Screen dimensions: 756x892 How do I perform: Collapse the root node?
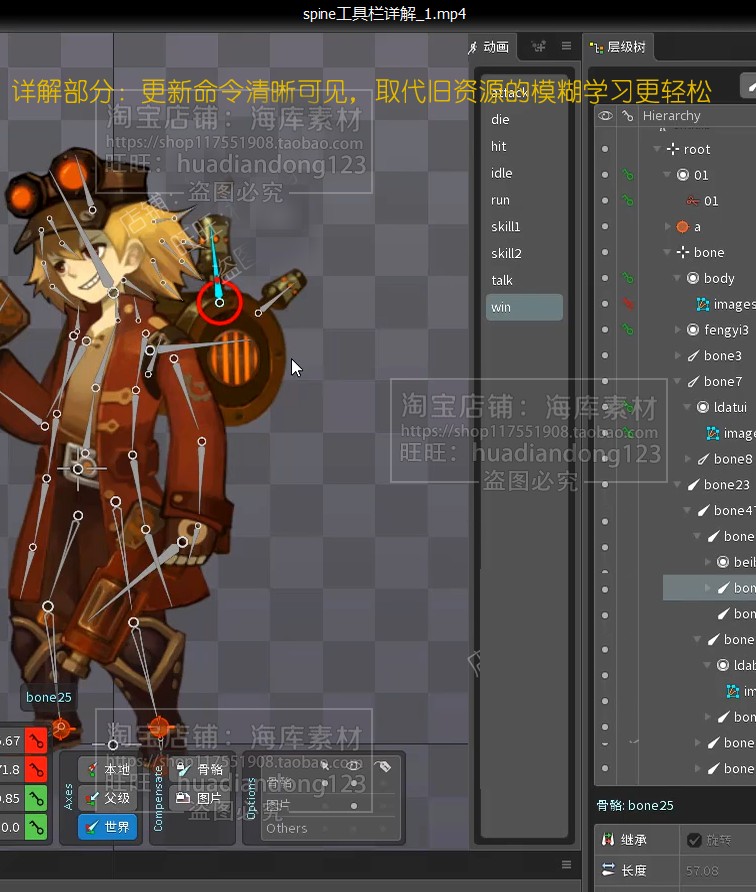tap(657, 149)
